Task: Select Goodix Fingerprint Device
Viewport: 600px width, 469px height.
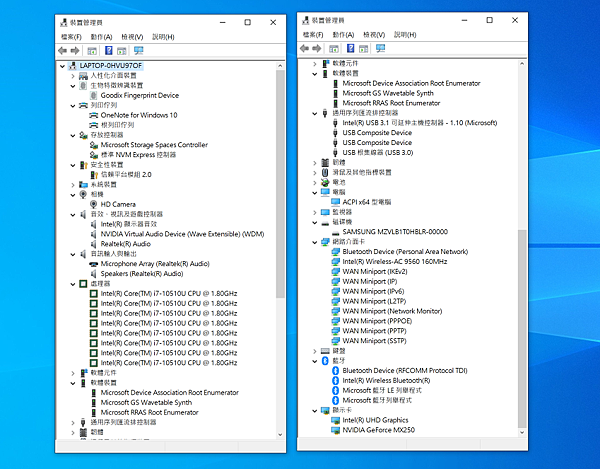Action: (x=140, y=95)
